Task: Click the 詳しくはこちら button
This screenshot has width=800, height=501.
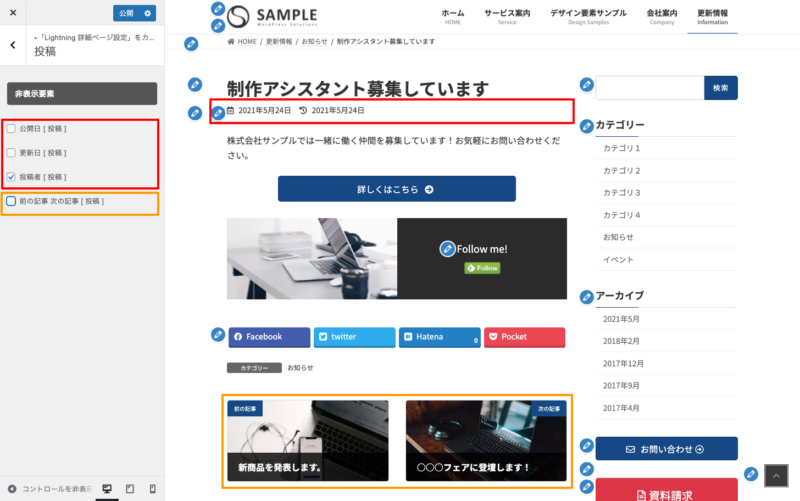Action: coord(396,189)
